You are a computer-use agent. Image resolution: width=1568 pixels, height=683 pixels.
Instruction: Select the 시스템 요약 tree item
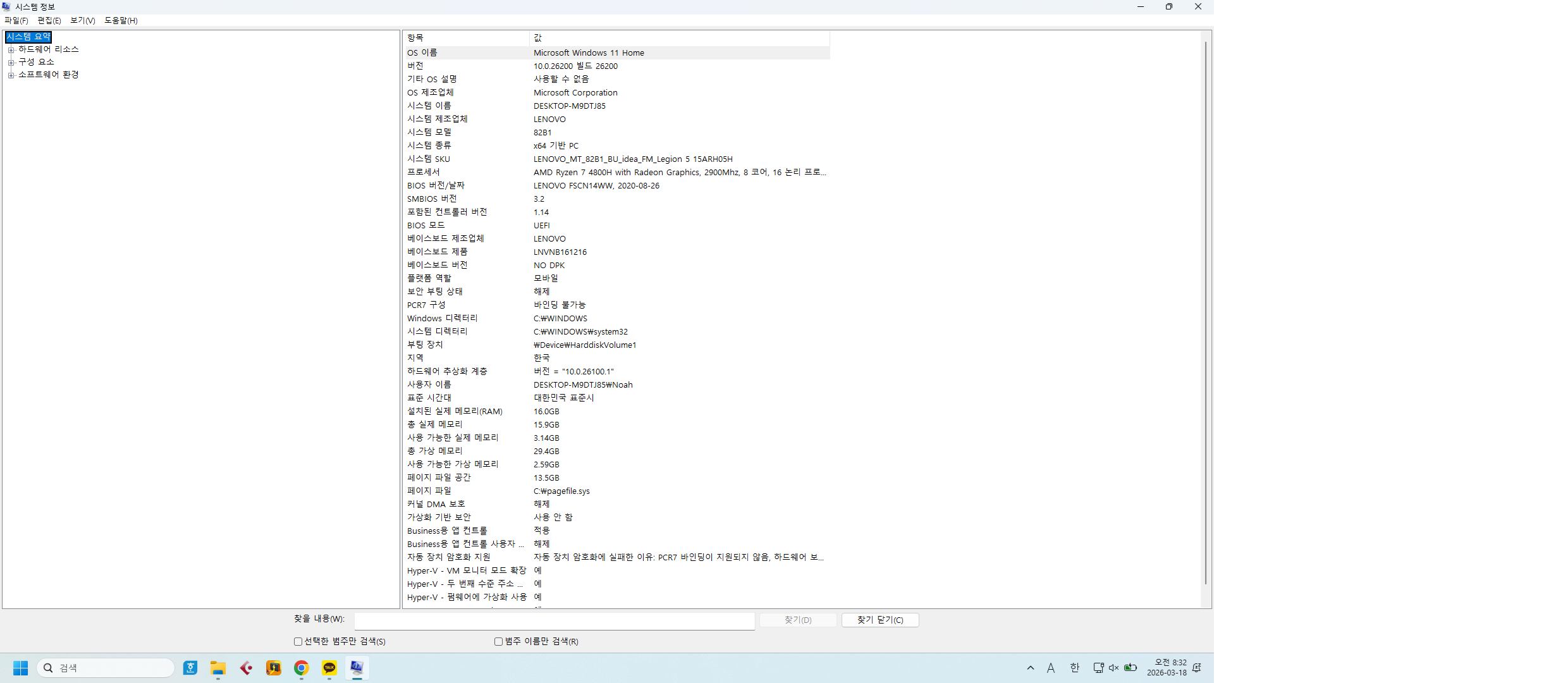(x=28, y=37)
